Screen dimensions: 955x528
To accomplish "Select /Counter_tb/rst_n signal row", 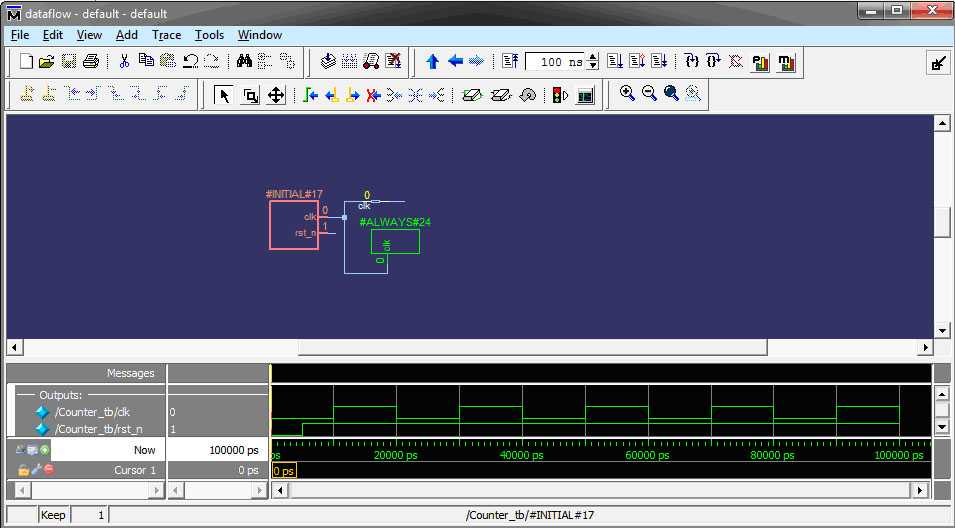I will [98, 429].
